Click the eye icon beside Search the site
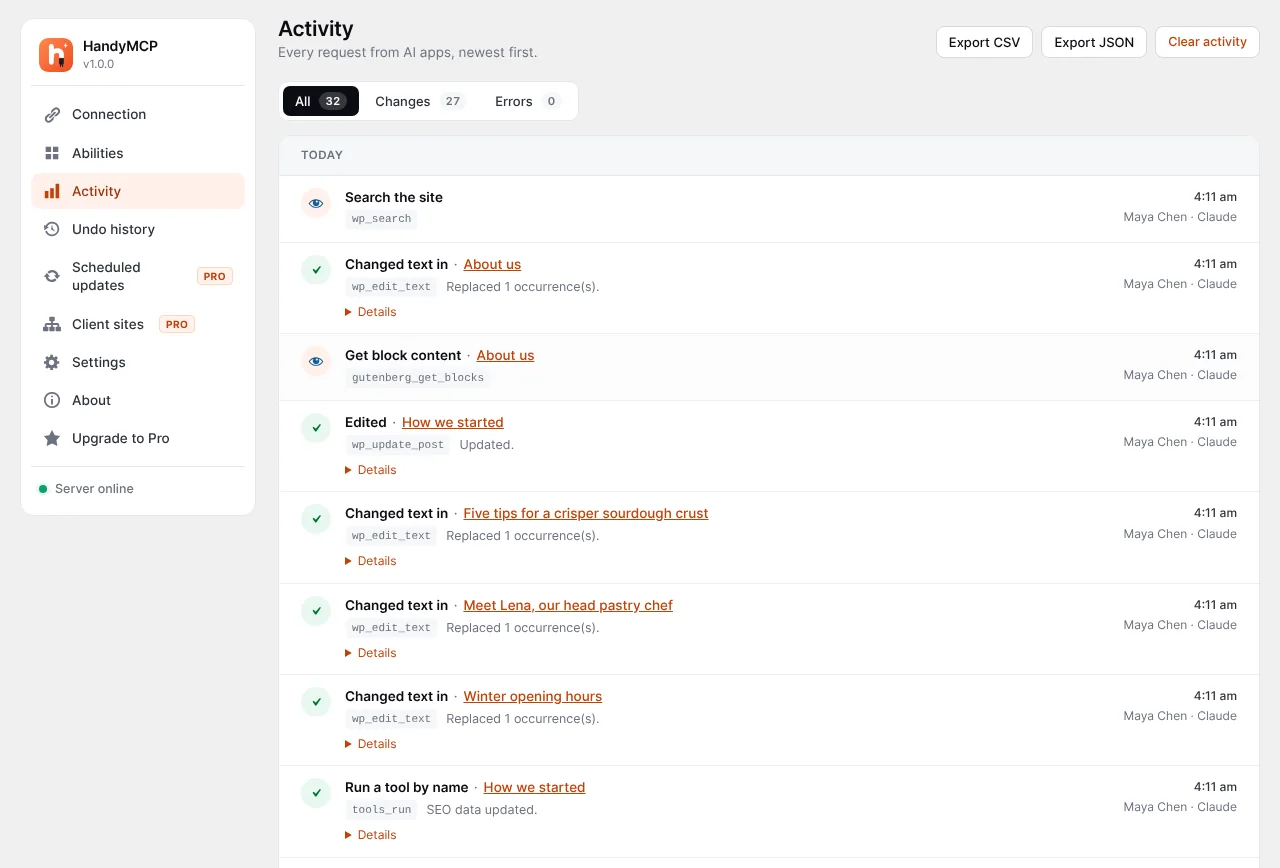 pyautogui.click(x=316, y=203)
